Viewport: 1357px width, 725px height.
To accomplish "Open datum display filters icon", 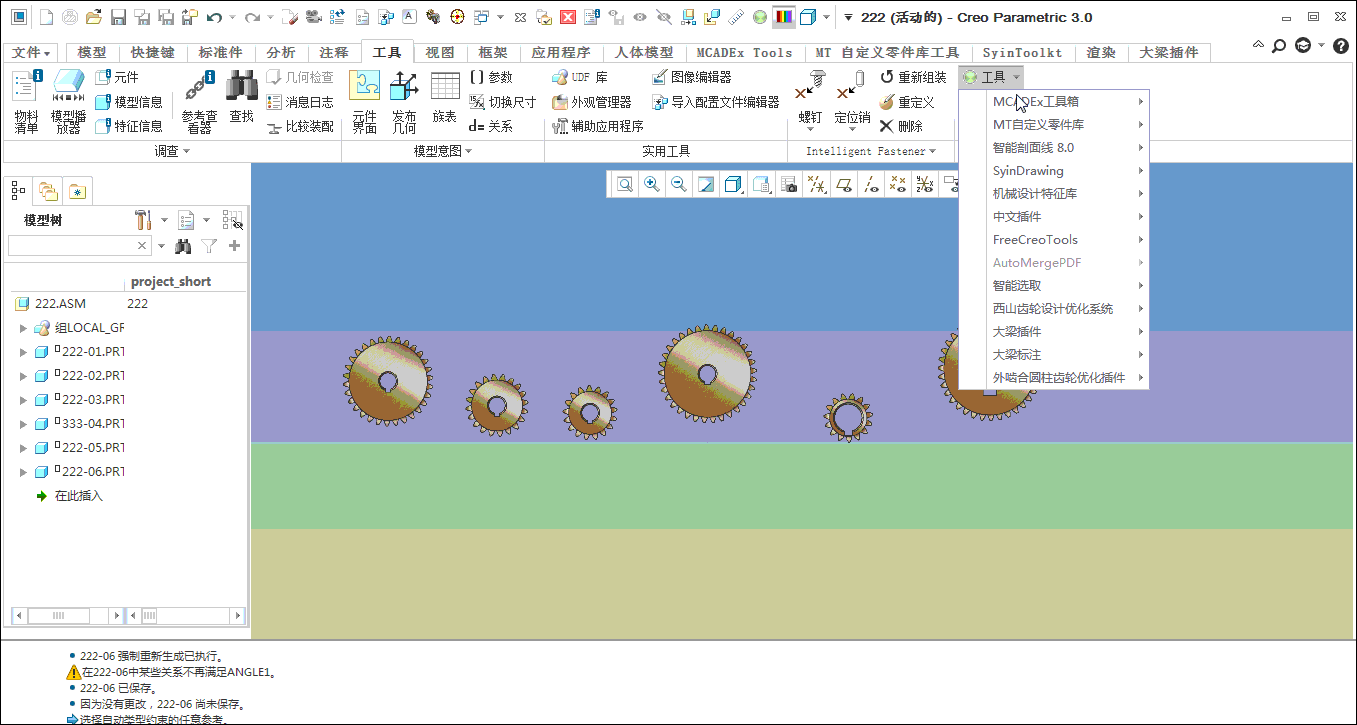I will click(817, 184).
